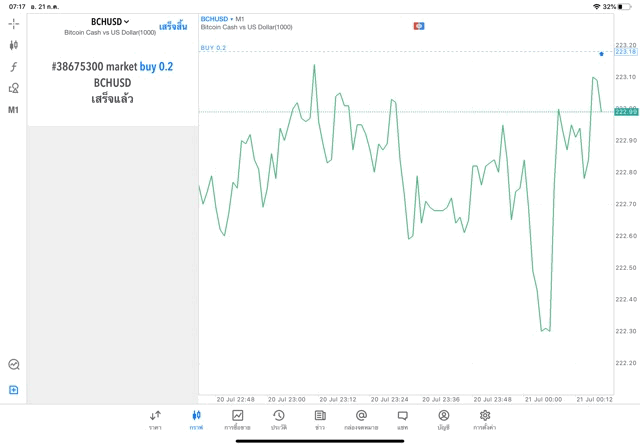Switch to the Quotes tab
640x447 pixels.
155,419
